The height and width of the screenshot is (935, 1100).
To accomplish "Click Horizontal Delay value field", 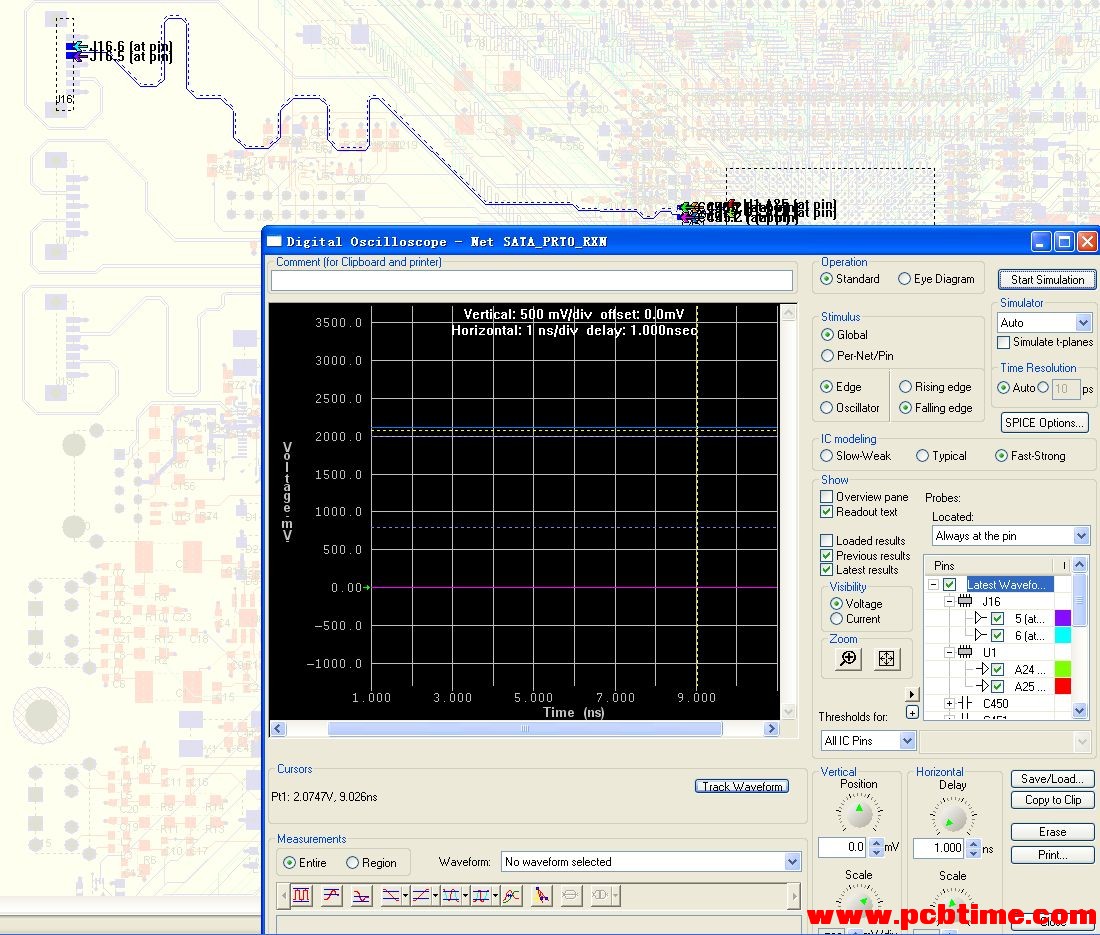I will [939, 848].
